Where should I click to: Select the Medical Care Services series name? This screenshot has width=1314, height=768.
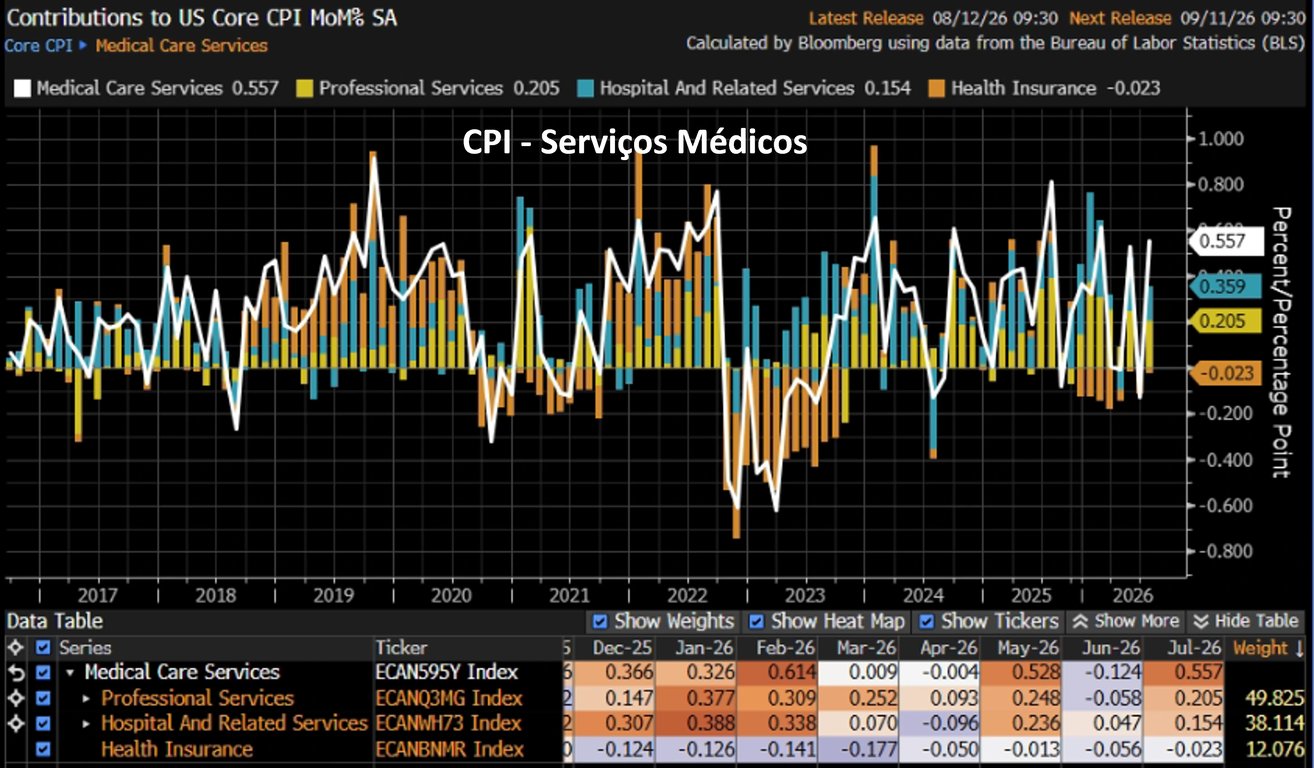coord(182,673)
